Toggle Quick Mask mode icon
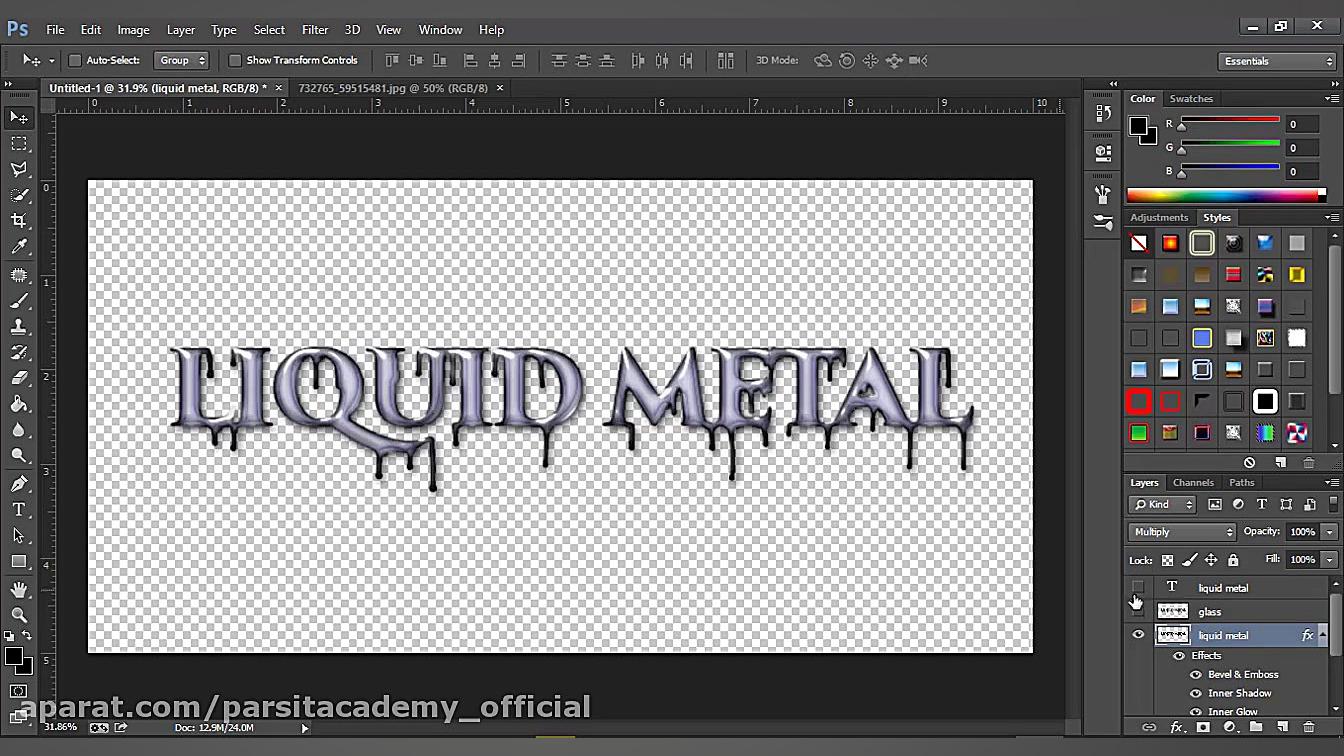The width and height of the screenshot is (1344, 756). 19,691
